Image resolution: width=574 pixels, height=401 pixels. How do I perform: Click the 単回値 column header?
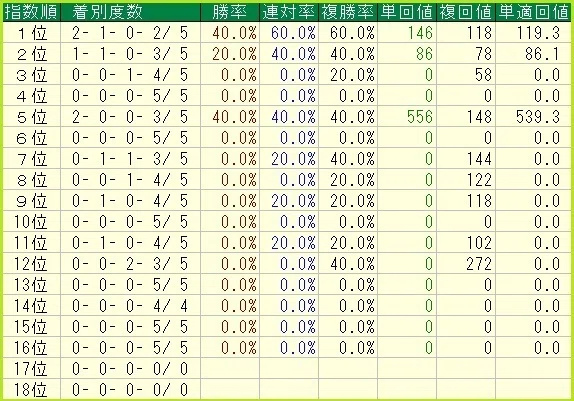click(407, 12)
